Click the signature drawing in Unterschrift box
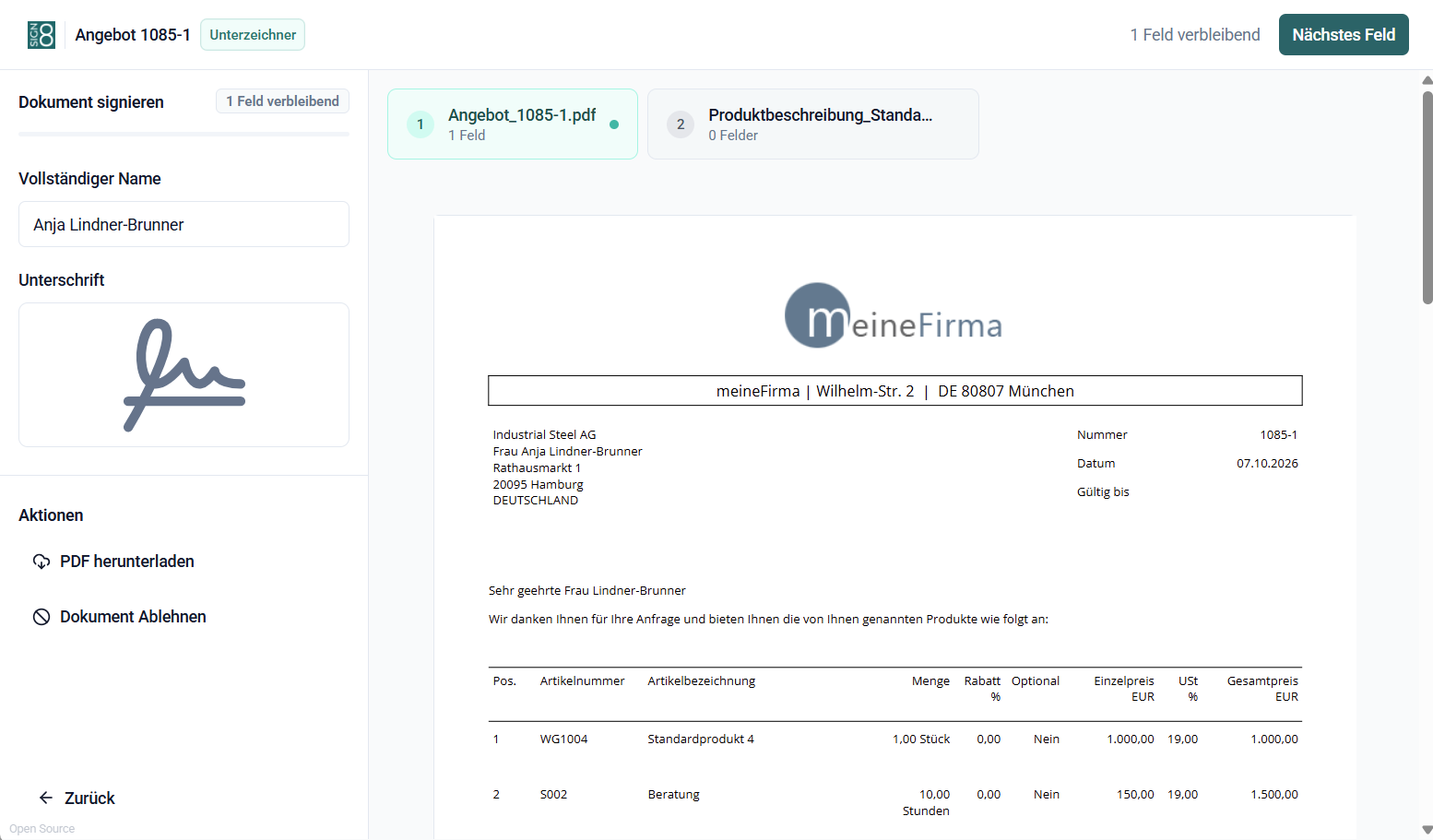1433x840 pixels. click(x=184, y=374)
